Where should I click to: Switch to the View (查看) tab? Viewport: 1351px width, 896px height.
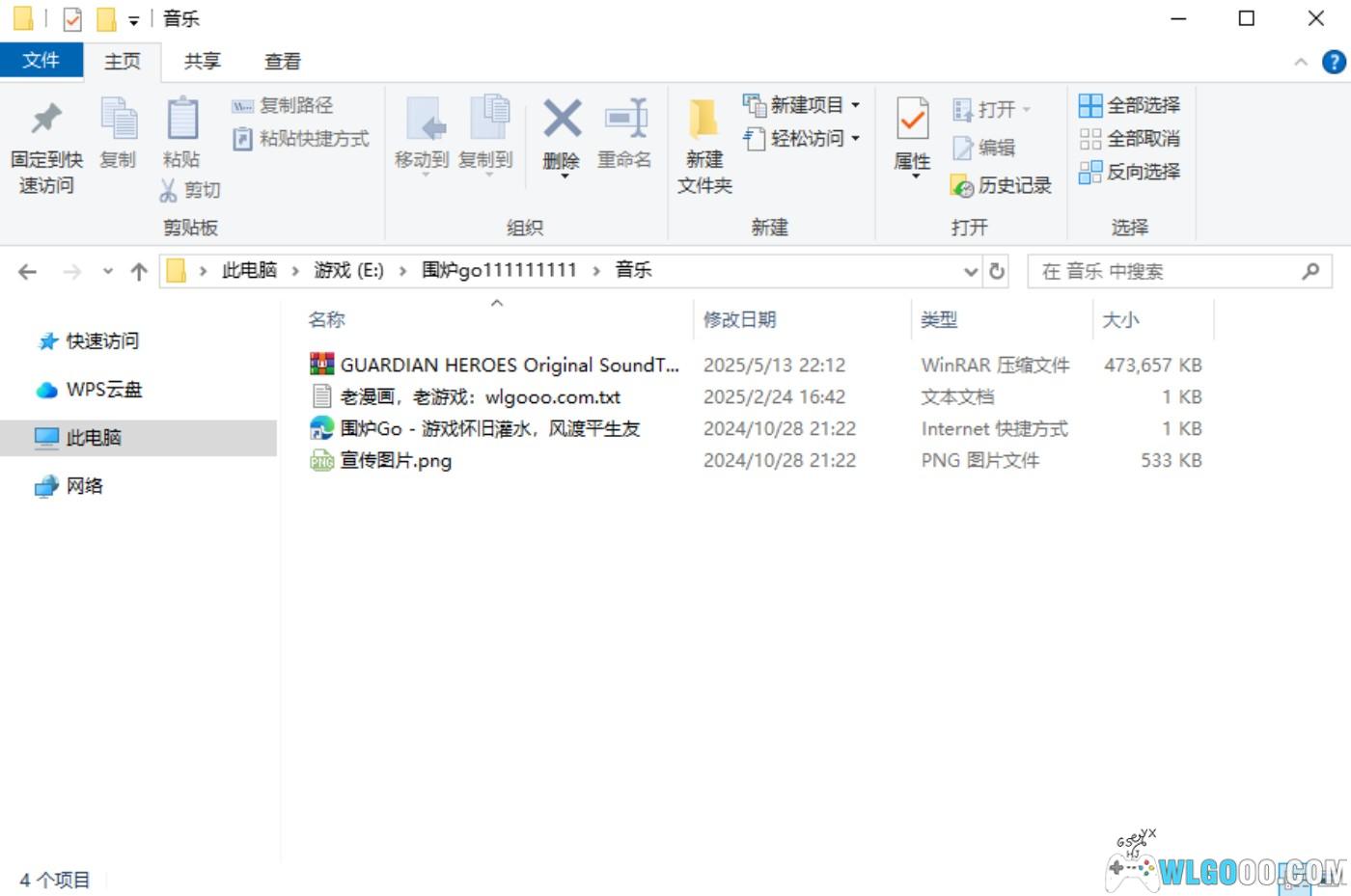tap(283, 62)
